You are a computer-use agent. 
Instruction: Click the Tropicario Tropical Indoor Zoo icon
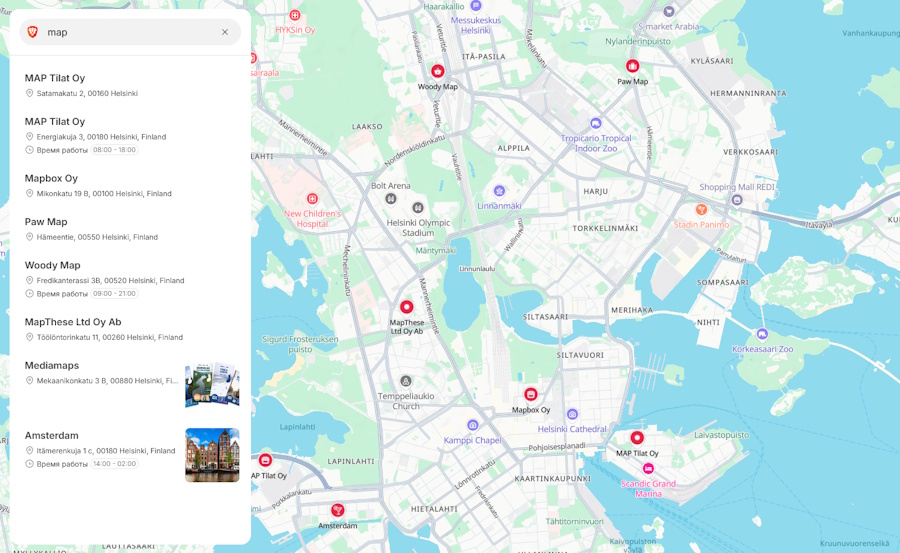pos(596,123)
